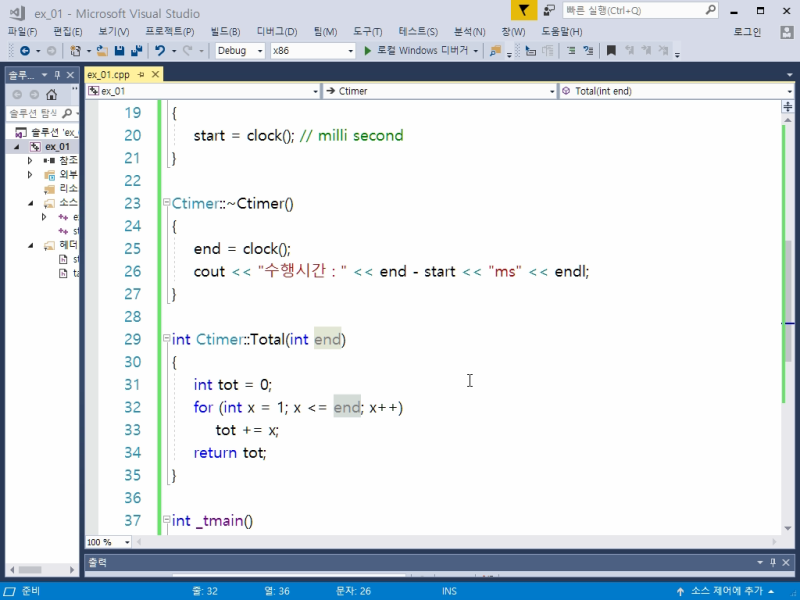The width and height of the screenshot is (800, 600).
Task: Open the 파일(F) menu
Action: click(22, 32)
